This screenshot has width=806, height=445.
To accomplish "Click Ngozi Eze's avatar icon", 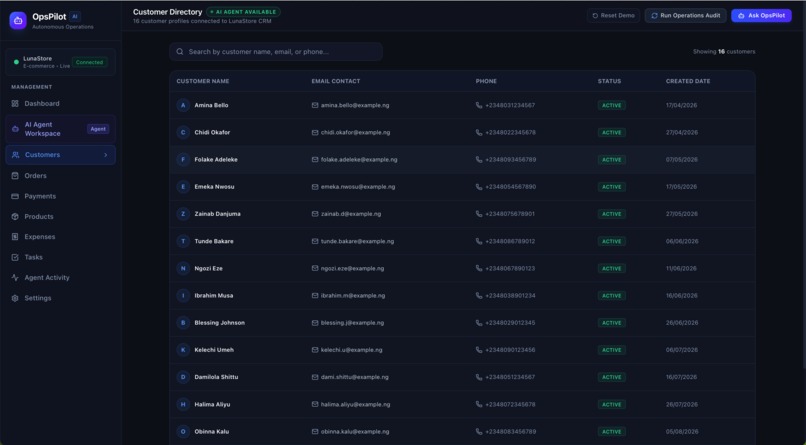I will point(183,268).
